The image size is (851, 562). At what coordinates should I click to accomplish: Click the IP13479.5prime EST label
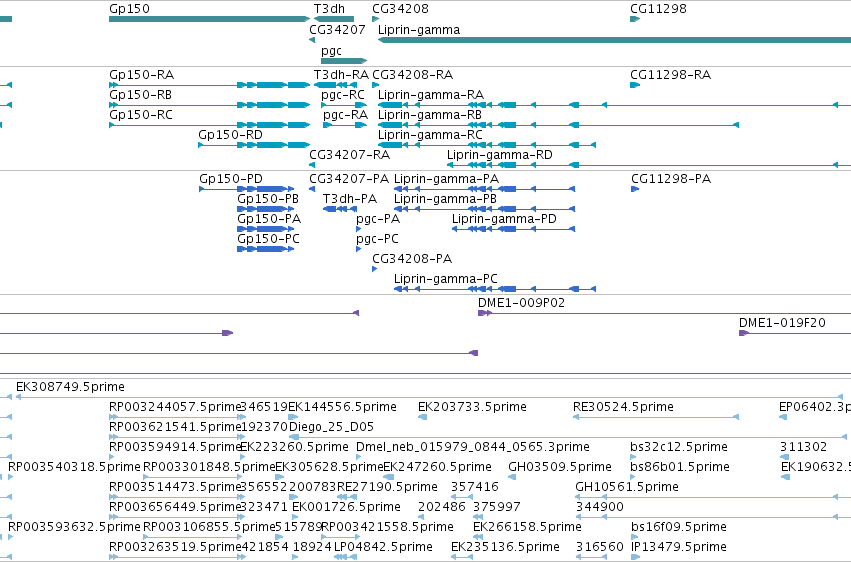tap(679, 547)
